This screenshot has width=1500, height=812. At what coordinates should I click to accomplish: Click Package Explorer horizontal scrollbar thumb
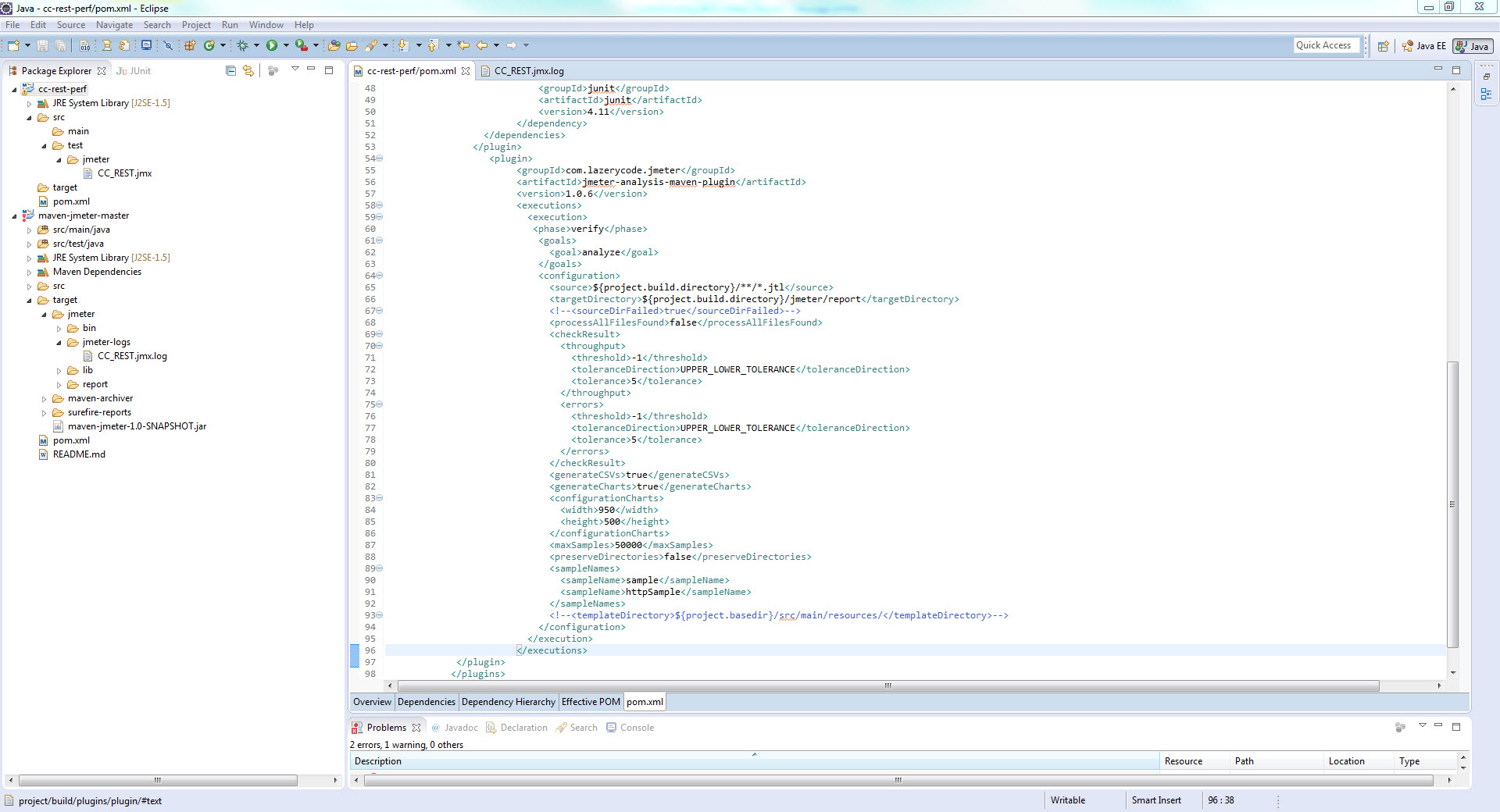(x=158, y=780)
